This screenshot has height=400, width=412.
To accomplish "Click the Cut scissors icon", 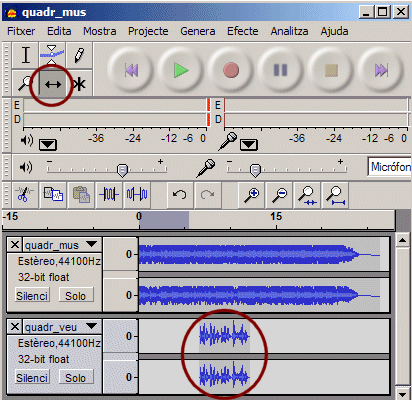I will click(x=25, y=194).
